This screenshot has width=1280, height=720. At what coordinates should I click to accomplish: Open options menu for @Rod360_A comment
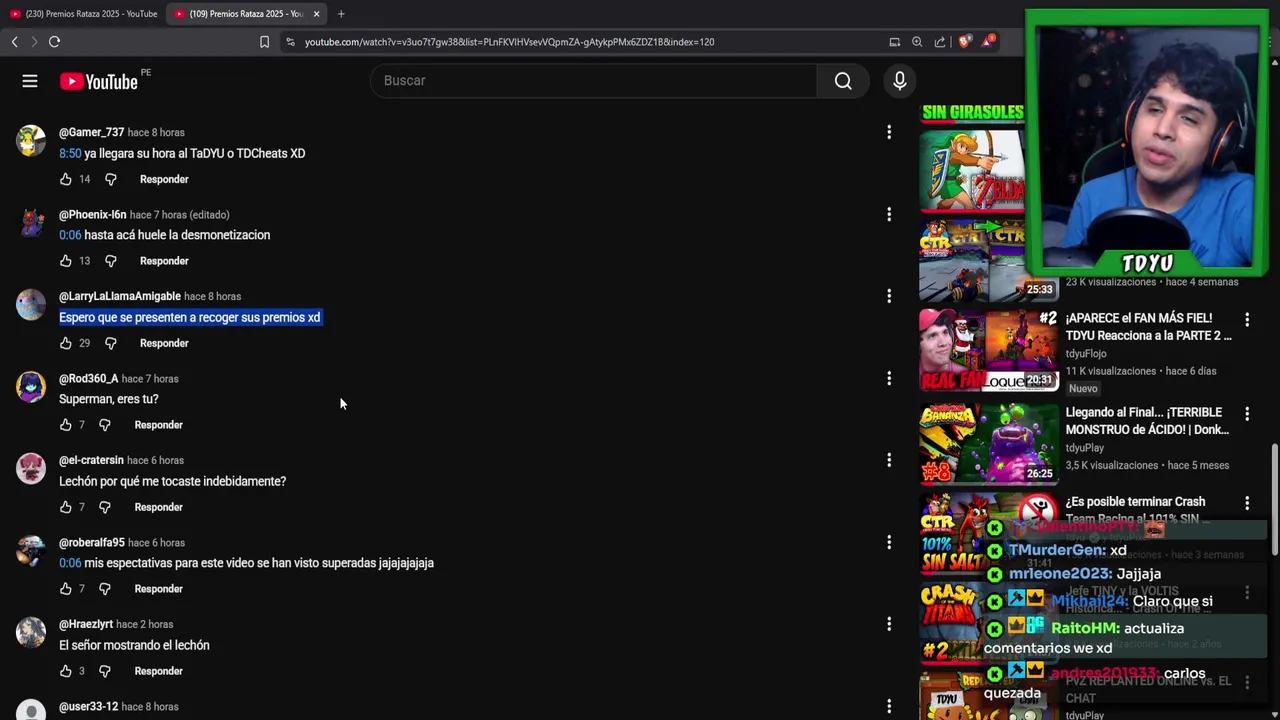coord(889,378)
